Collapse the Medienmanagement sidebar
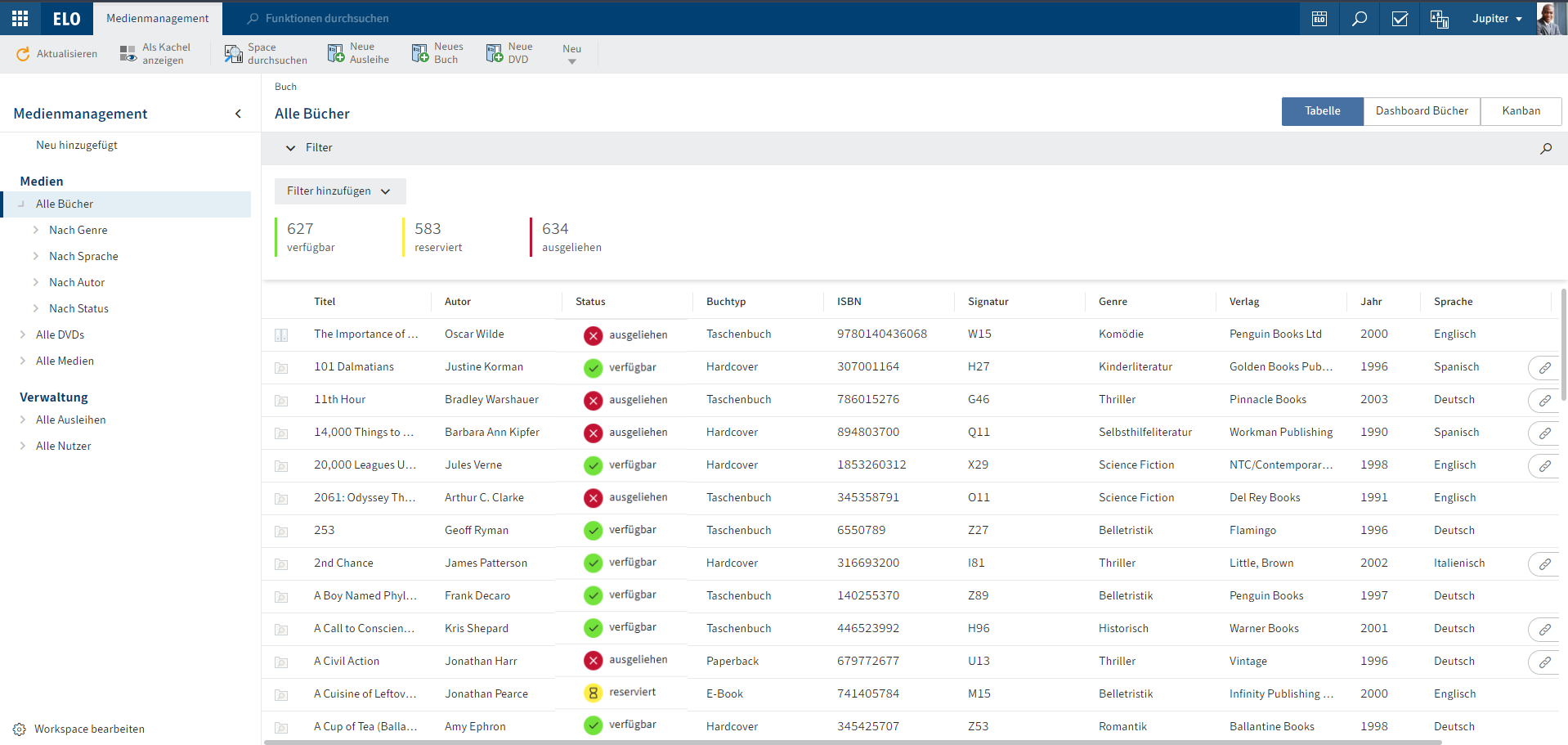Image resolution: width=1568 pixels, height=745 pixels. pyautogui.click(x=238, y=114)
